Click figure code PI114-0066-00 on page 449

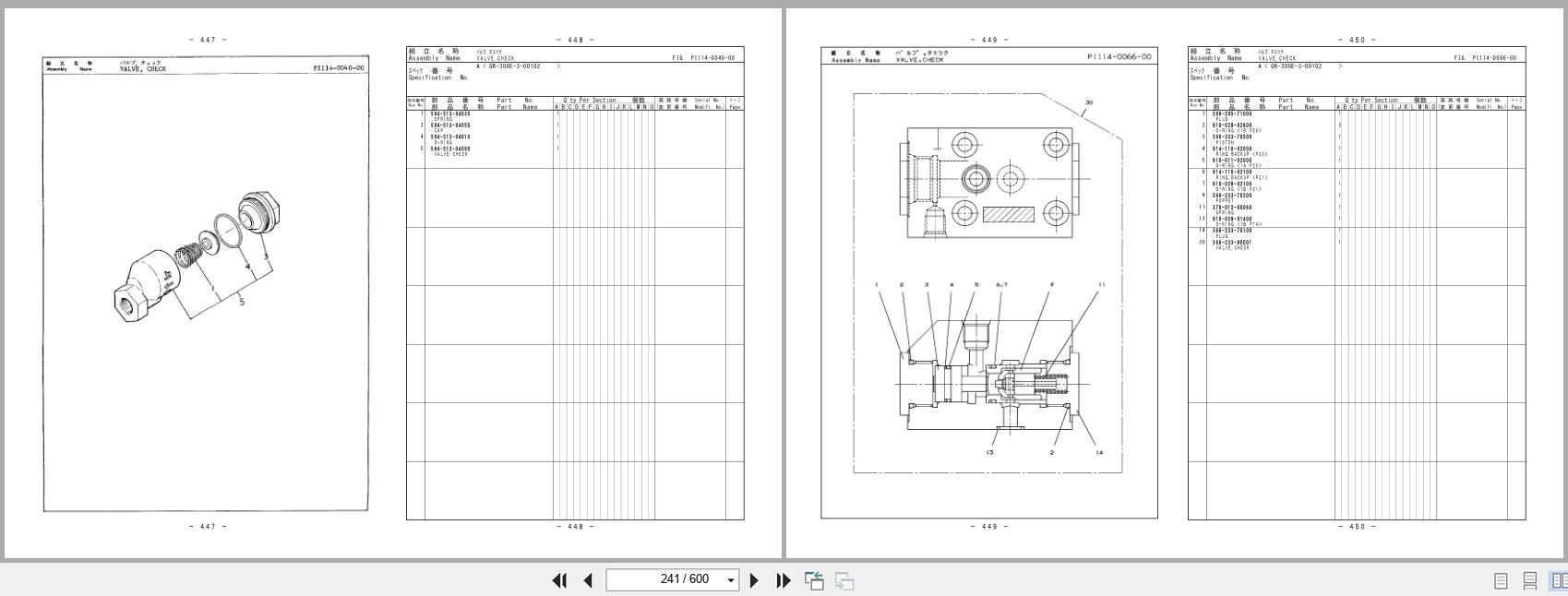[x=1119, y=57]
